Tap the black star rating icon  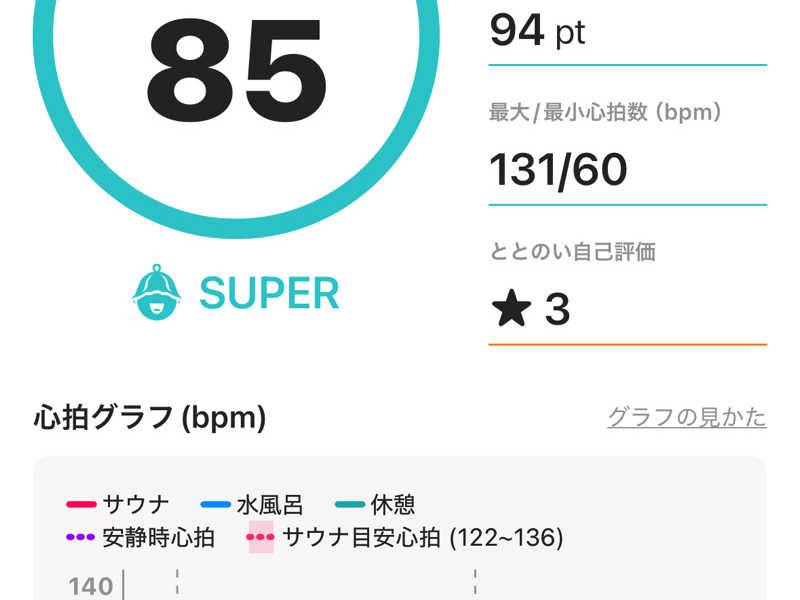511,310
